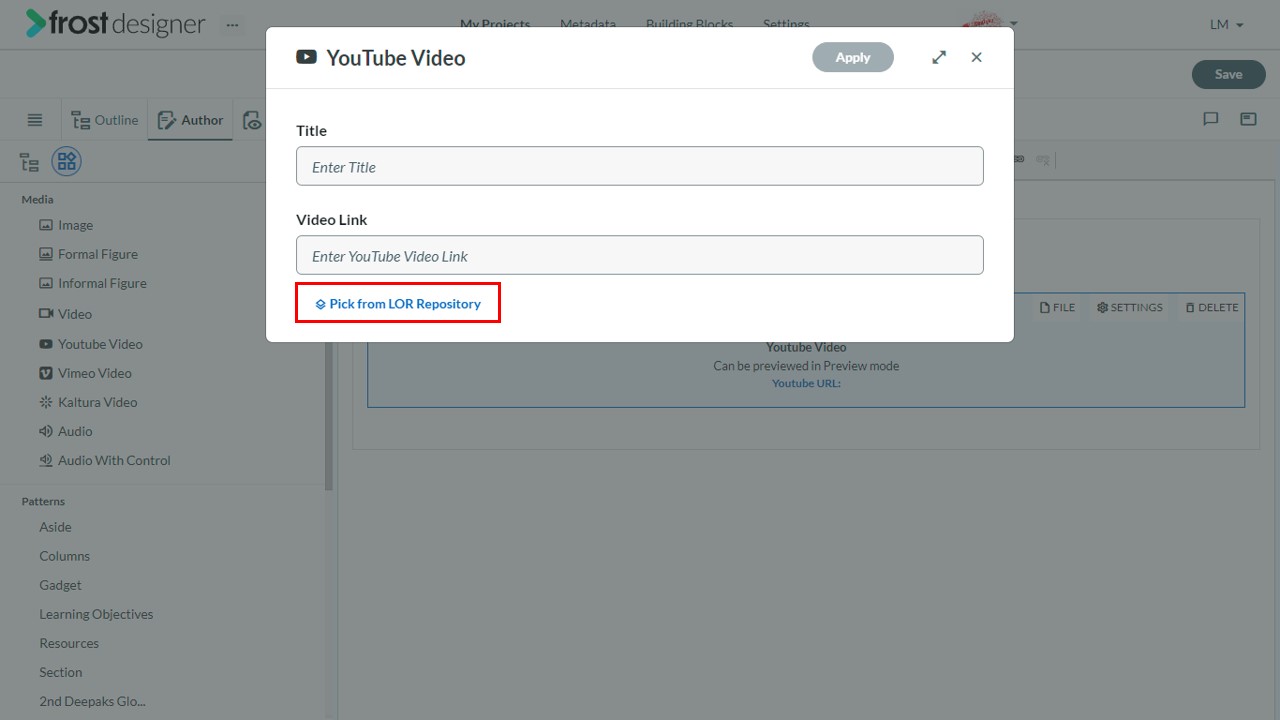Click the Youtube URL label in block
Screen dimensions: 1280x720
point(806,383)
